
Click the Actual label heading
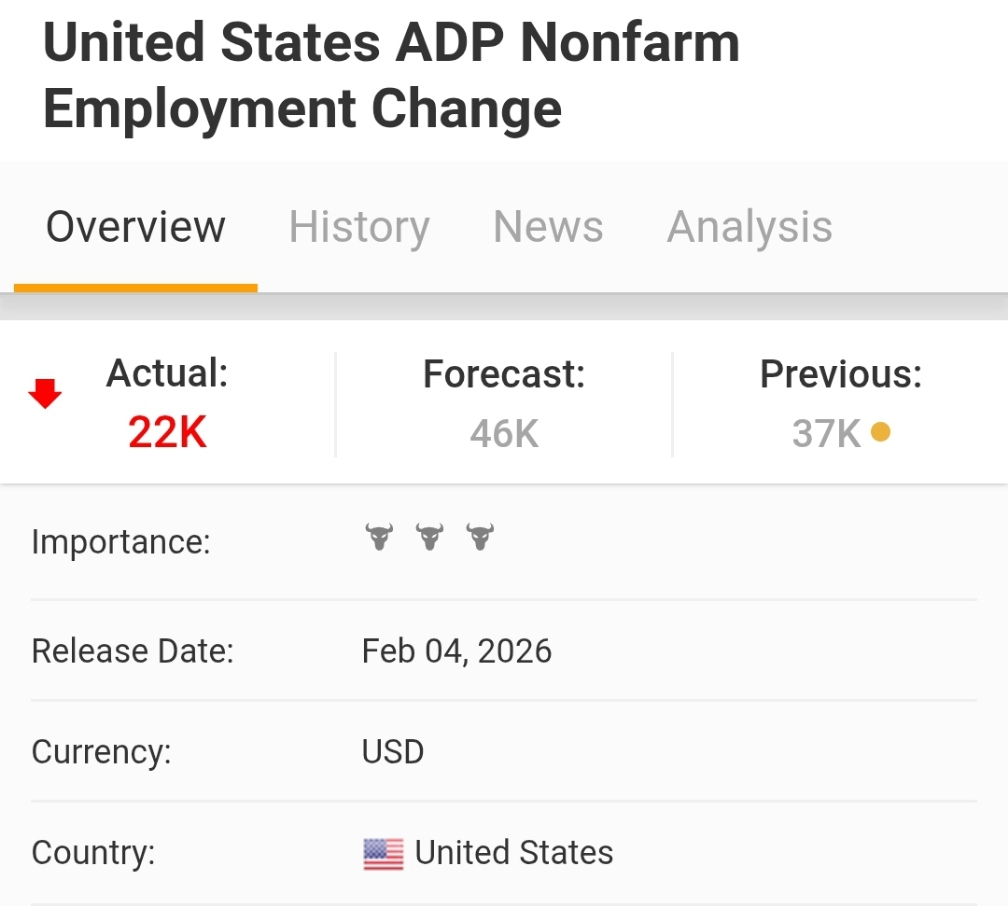[167, 373]
